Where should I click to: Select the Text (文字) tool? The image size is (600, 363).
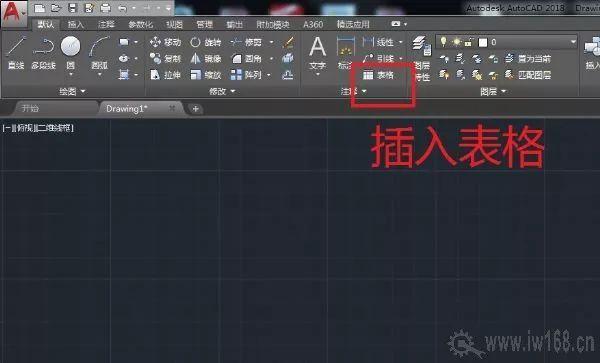(318, 53)
